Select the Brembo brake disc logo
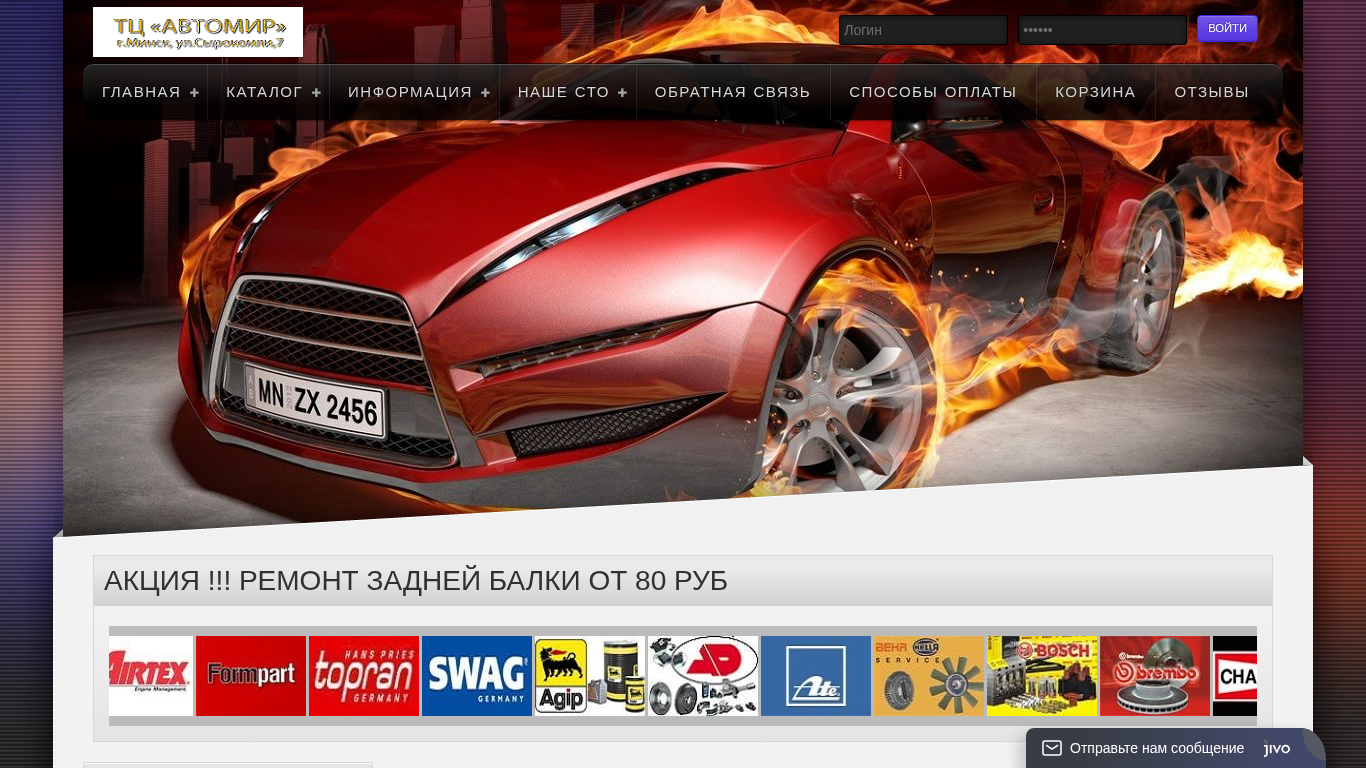Viewport: 1366px width, 768px height. click(x=1155, y=676)
